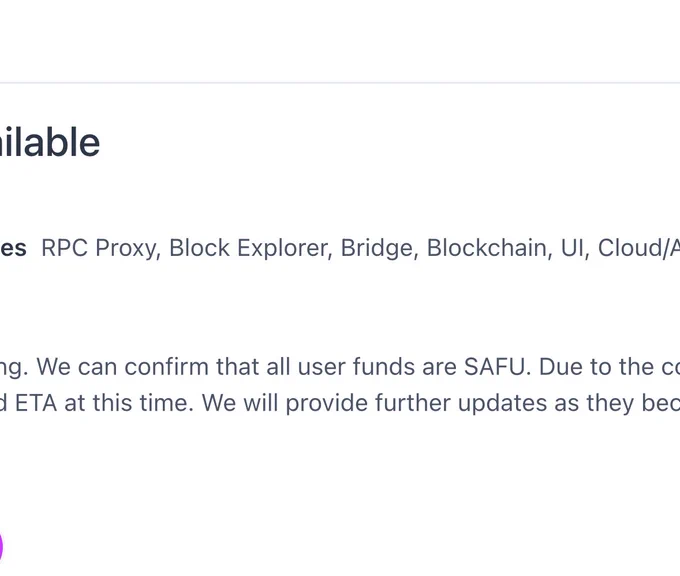Click the word "SAFU" in the update

pos(497,367)
